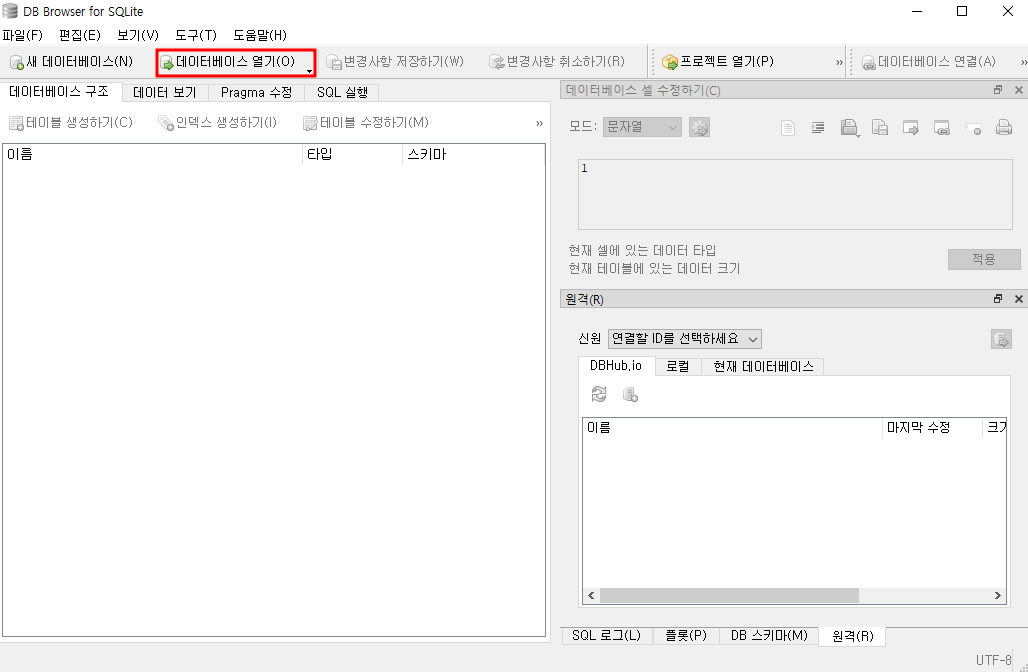This screenshot has height=672, width=1028.
Task: Open the 편집(E) menu
Action: (80, 35)
